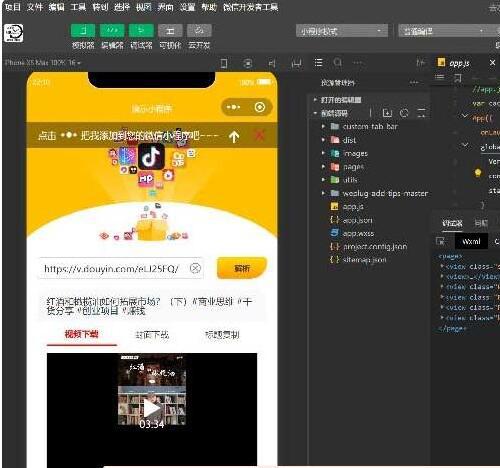
Task: Open the 设置 menu
Action: [x=187, y=7]
